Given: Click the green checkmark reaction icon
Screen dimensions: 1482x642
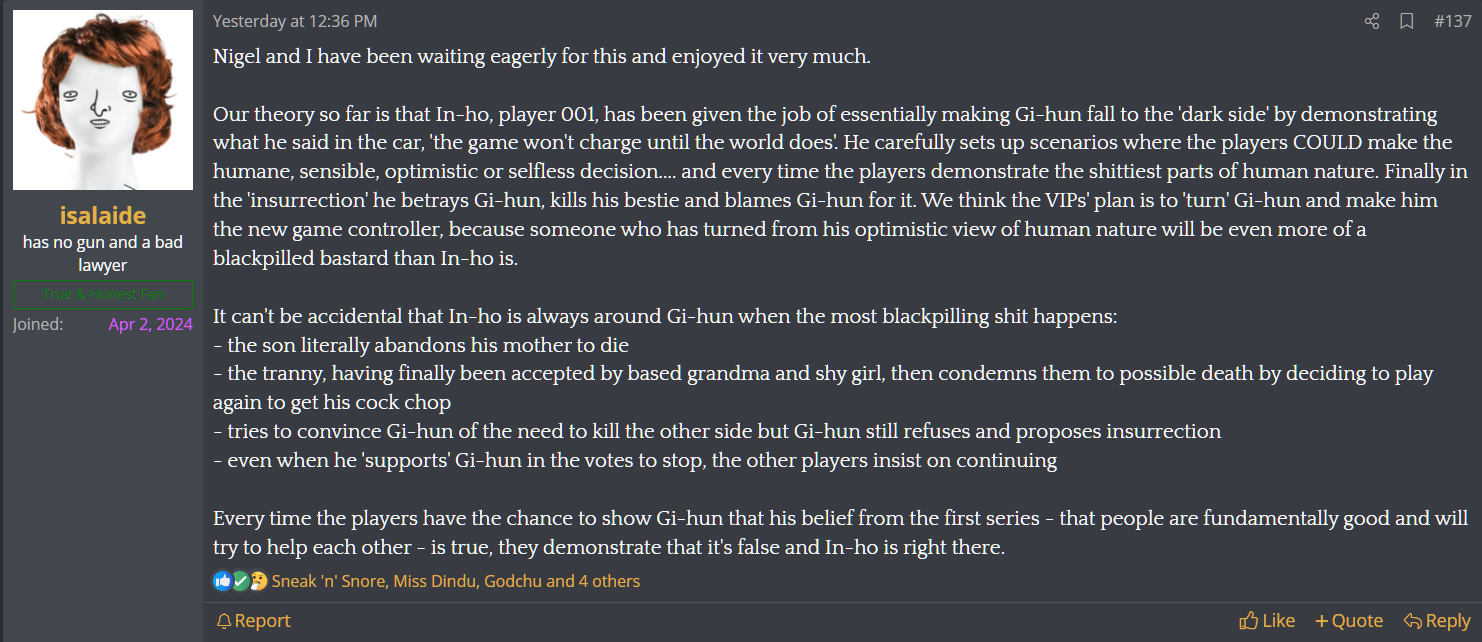Looking at the screenshot, I should 240,581.
